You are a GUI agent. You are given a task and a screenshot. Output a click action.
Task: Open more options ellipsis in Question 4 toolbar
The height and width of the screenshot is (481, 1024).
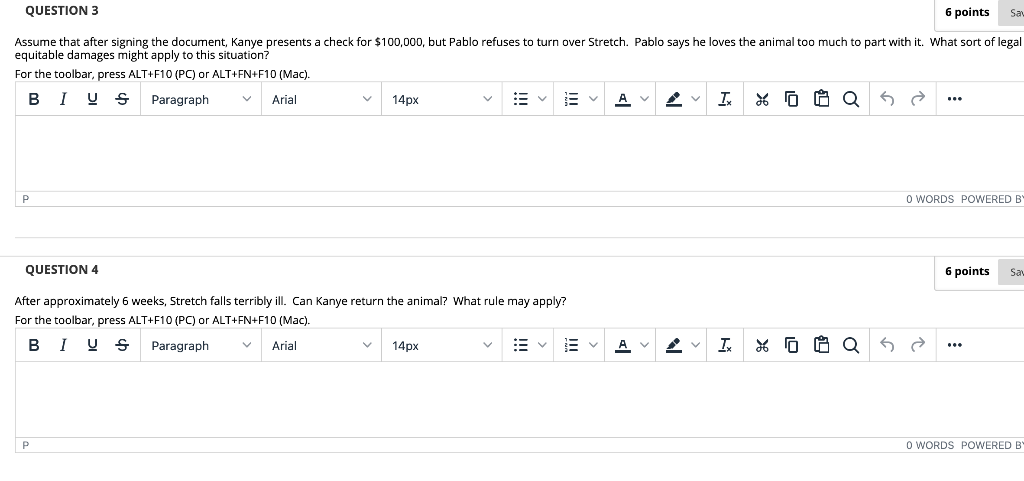954,345
